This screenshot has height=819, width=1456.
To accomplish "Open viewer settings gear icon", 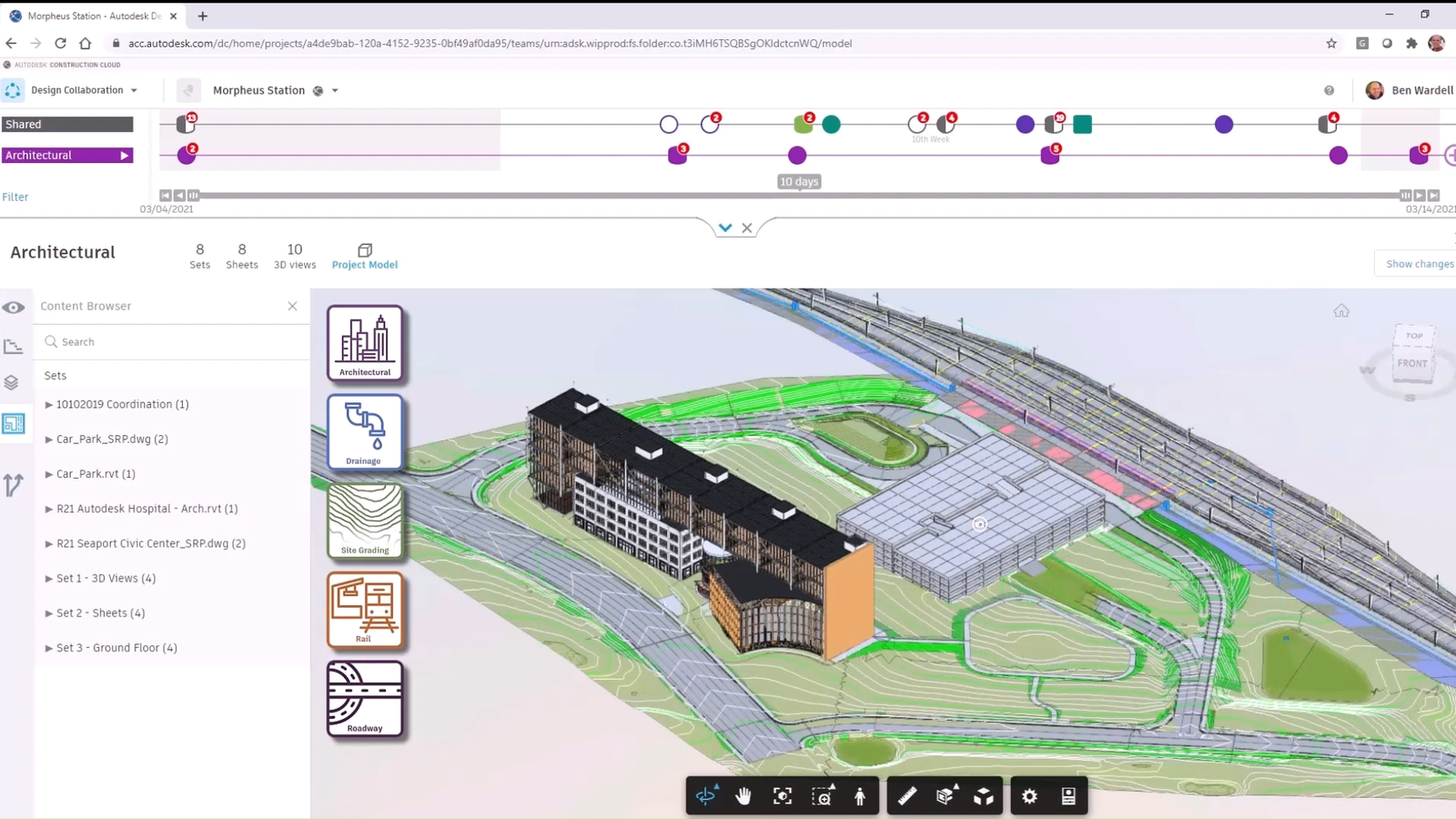I will [x=1028, y=794].
